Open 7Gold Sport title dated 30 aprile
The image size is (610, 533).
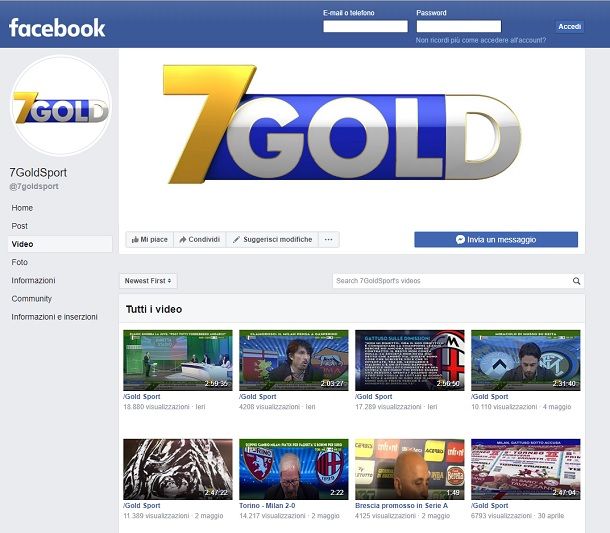tap(490, 505)
